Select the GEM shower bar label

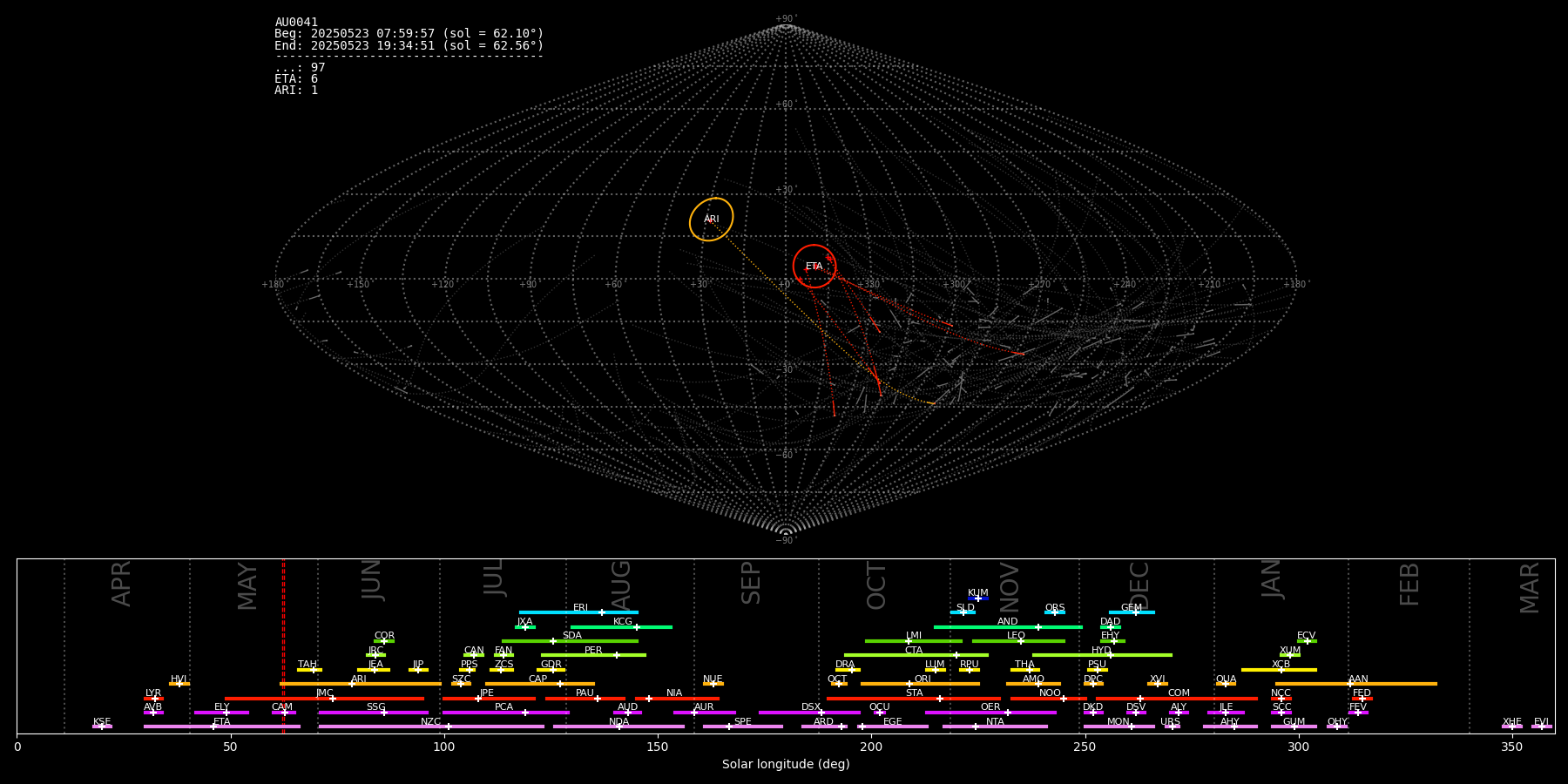pos(1132,608)
